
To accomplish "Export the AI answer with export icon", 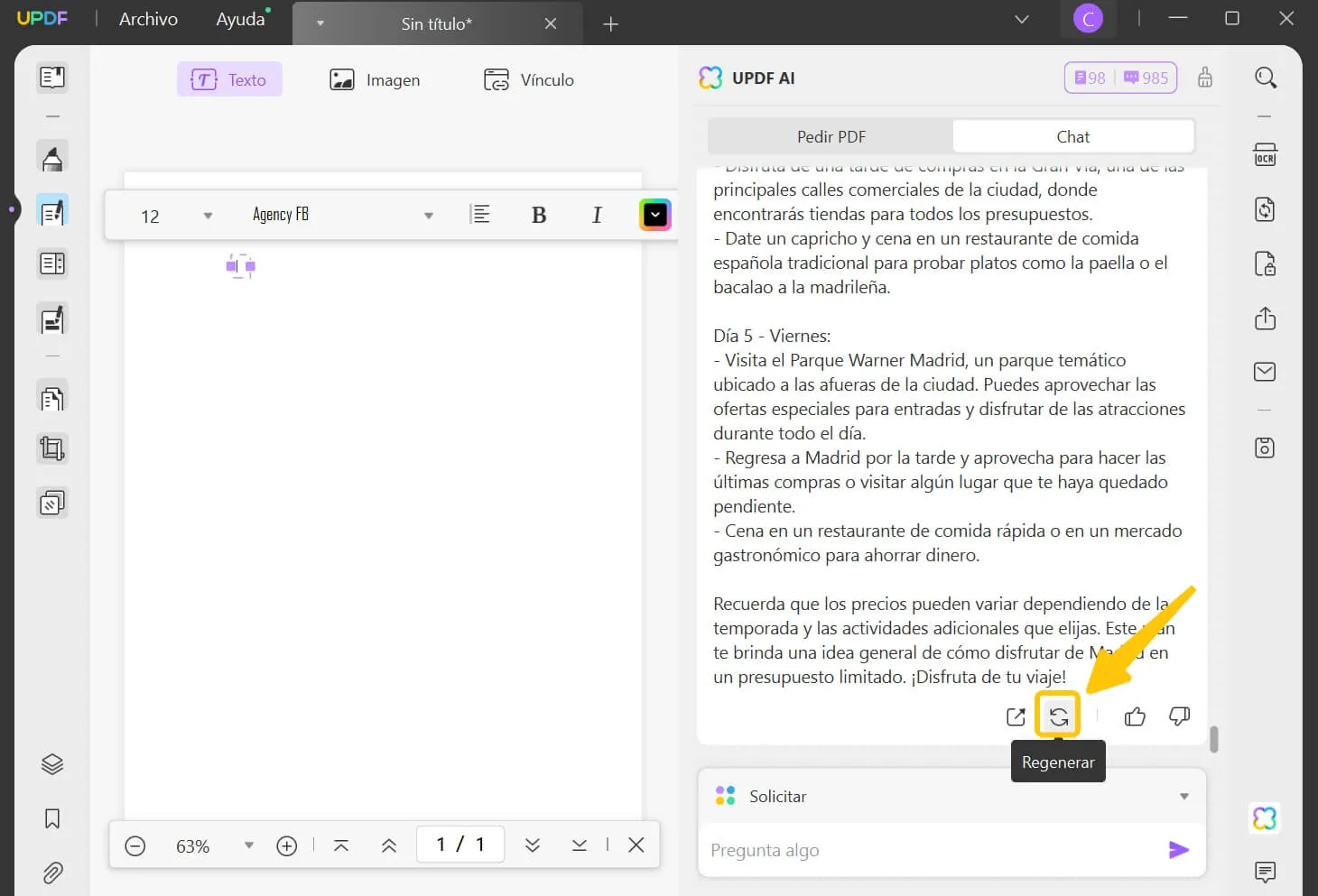I will (x=1016, y=716).
